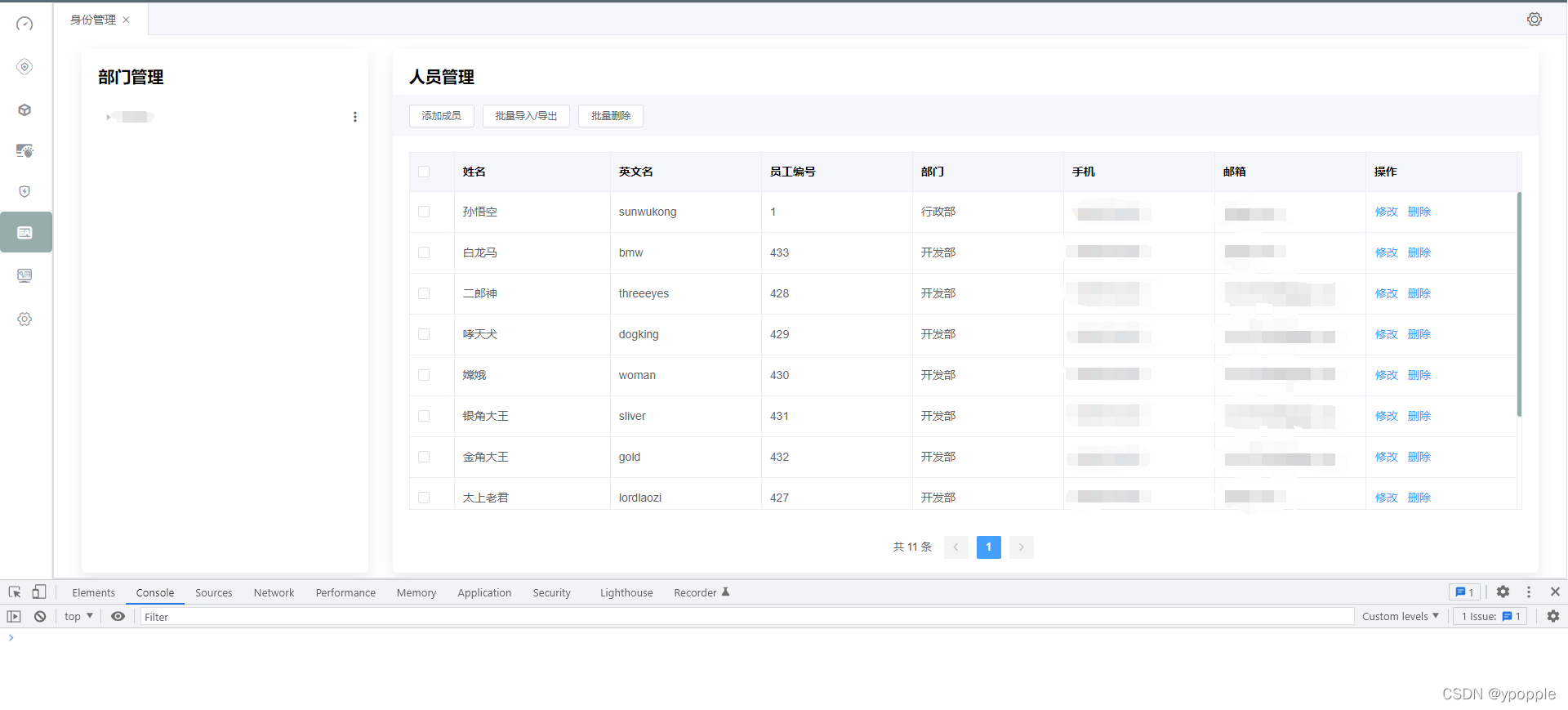The height and width of the screenshot is (710, 1568).
Task: Clear the console with the ban icon
Action: click(40, 617)
